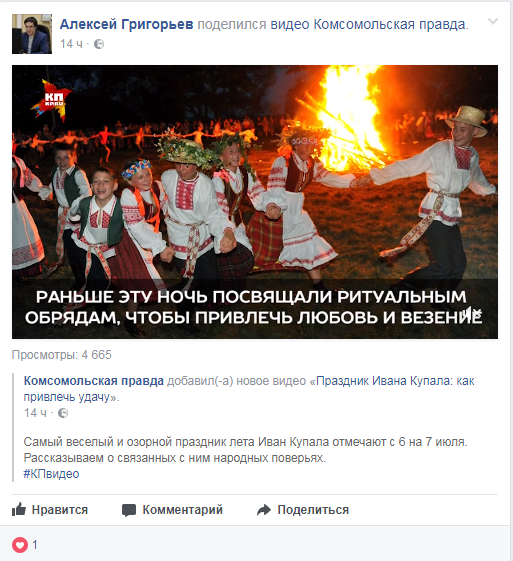The image size is (513, 561).
Task: Play the Ивана Купала video
Action: (x=255, y=202)
